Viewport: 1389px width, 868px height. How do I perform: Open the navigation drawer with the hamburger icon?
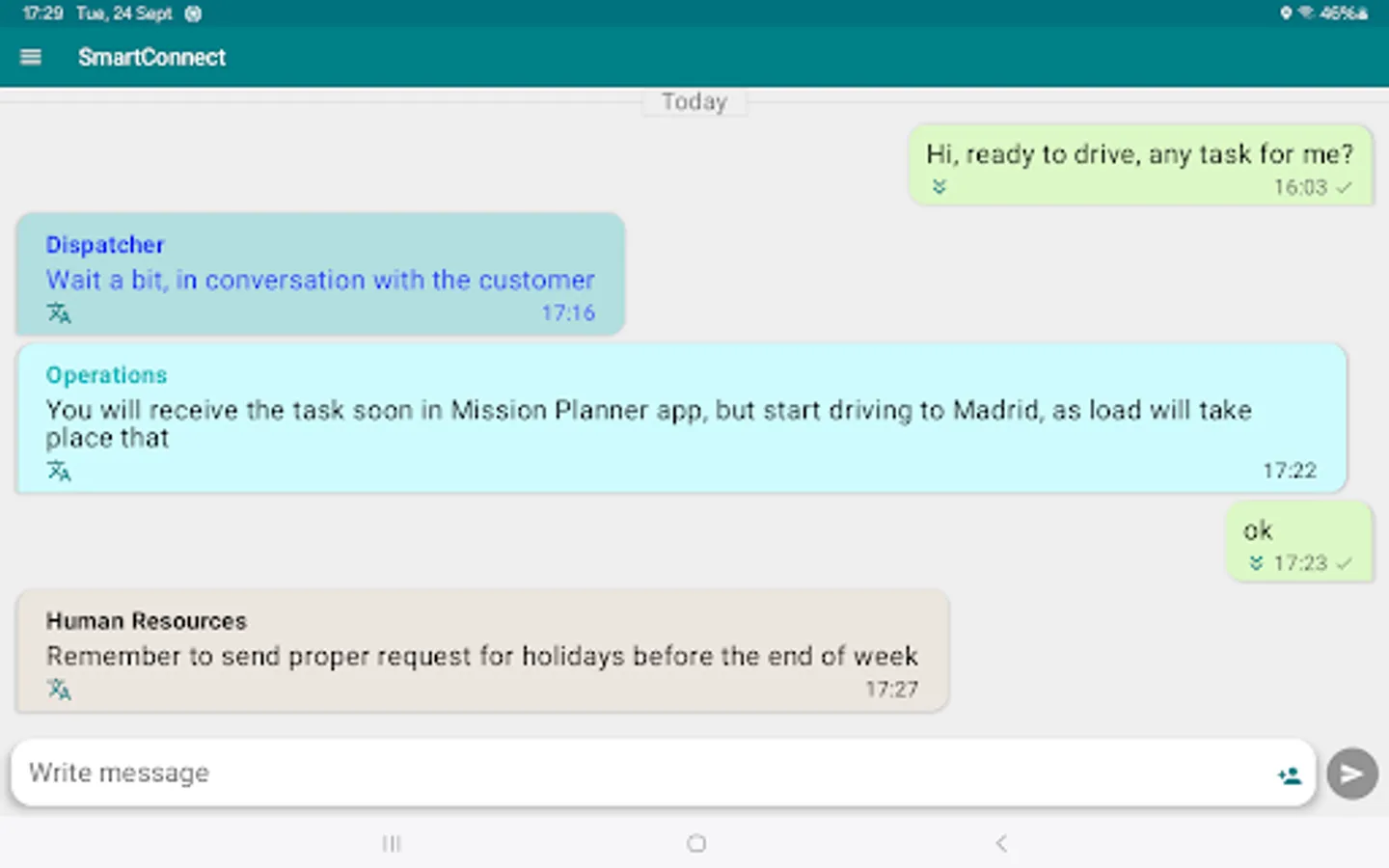pos(31,57)
